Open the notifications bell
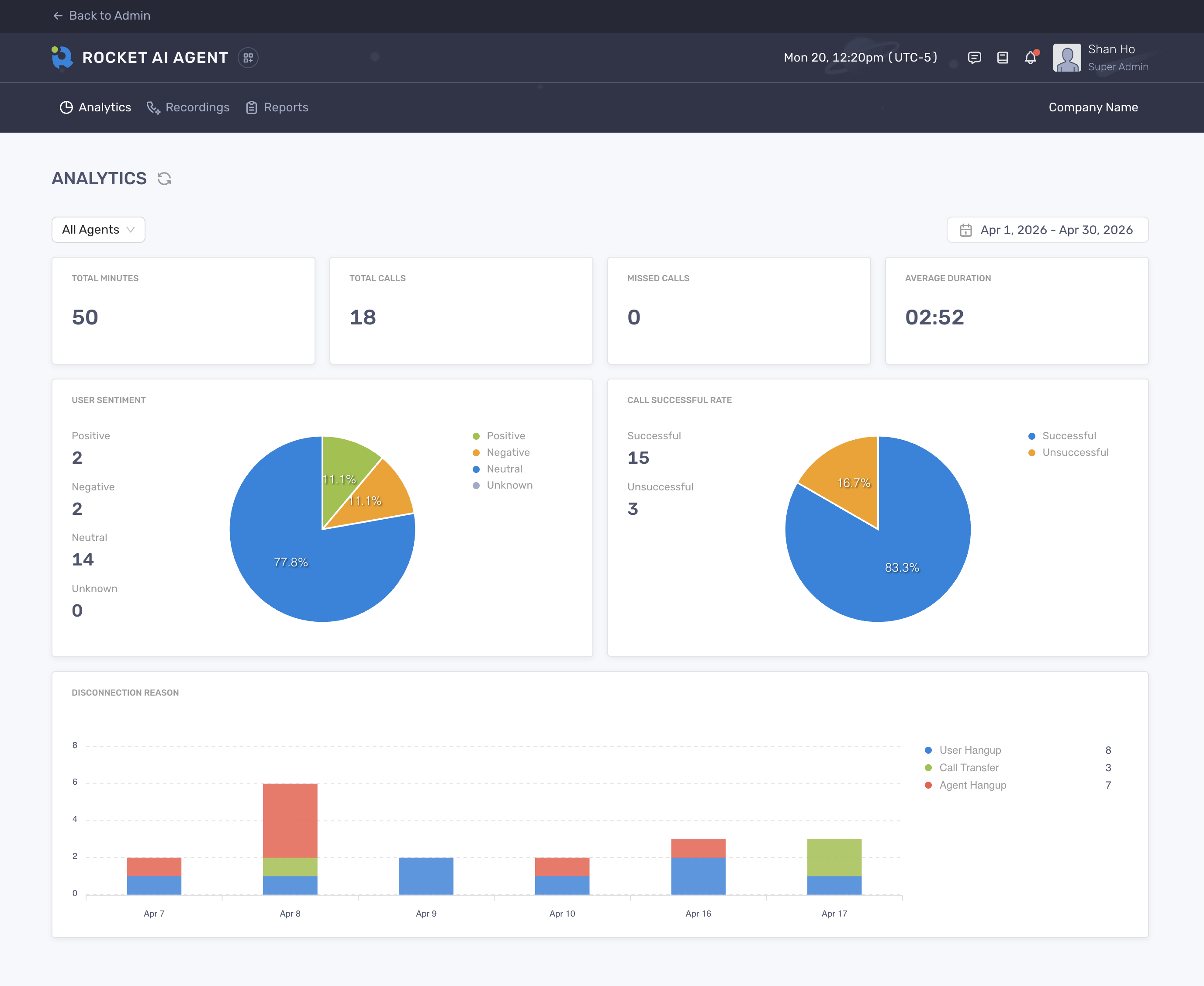The width and height of the screenshot is (1204, 986). coord(1030,57)
